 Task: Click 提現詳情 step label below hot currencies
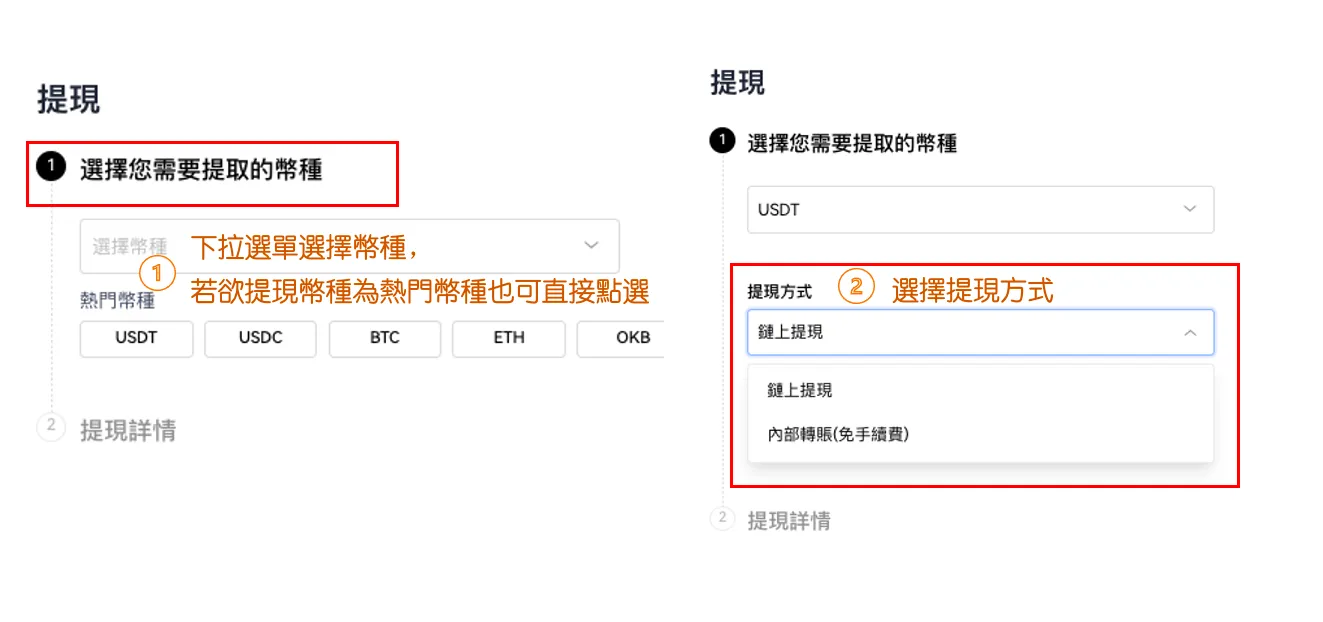pyautogui.click(x=128, y=431)
